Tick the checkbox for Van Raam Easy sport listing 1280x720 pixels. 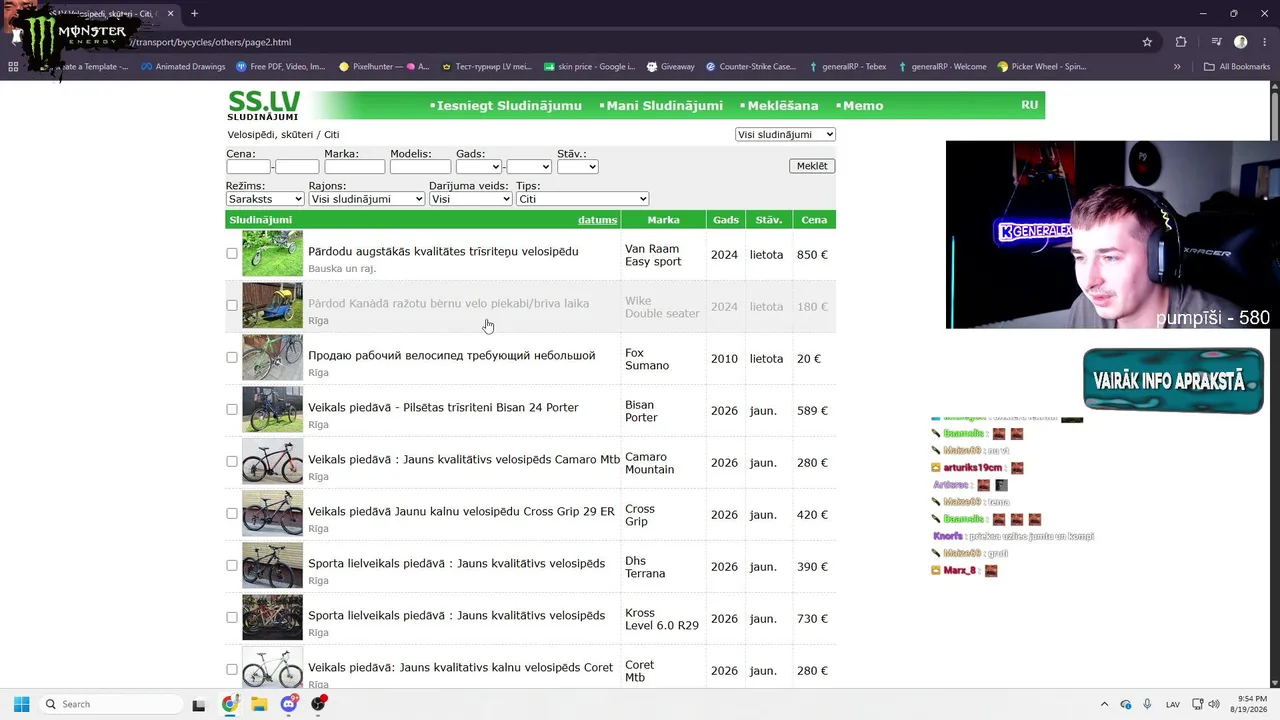[x=232, y=254]
